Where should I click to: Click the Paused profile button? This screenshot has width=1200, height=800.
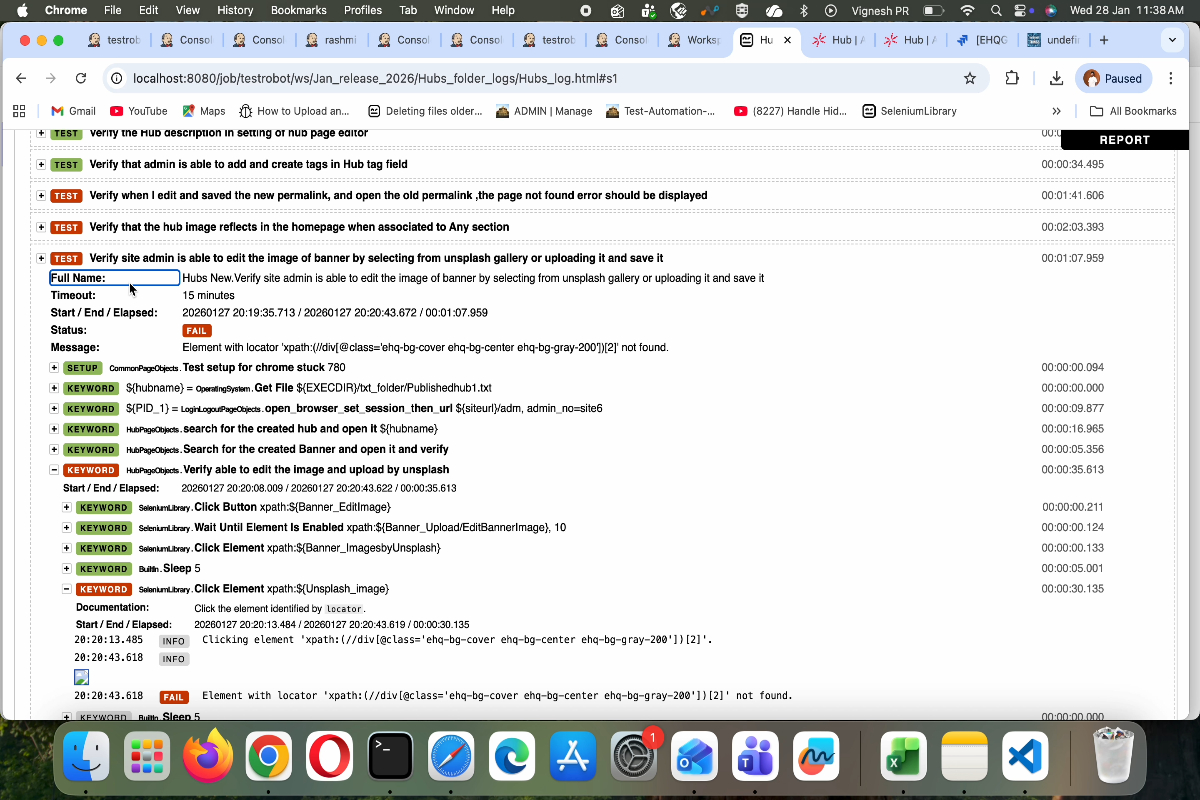[1113, 78]
